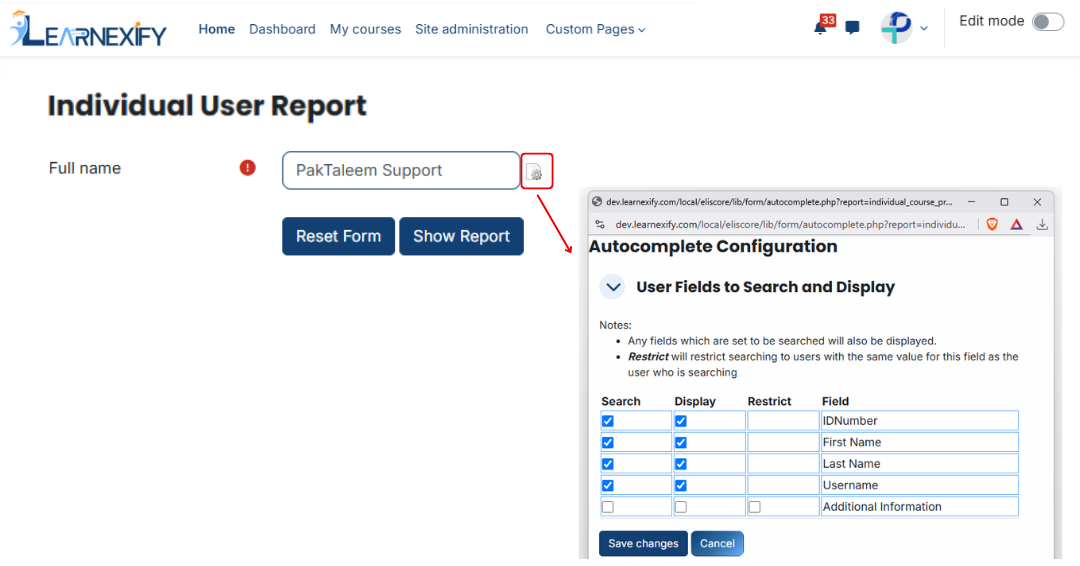Click the red required-field warning icon
The image size is (1080, 566).
coord(247,168)
